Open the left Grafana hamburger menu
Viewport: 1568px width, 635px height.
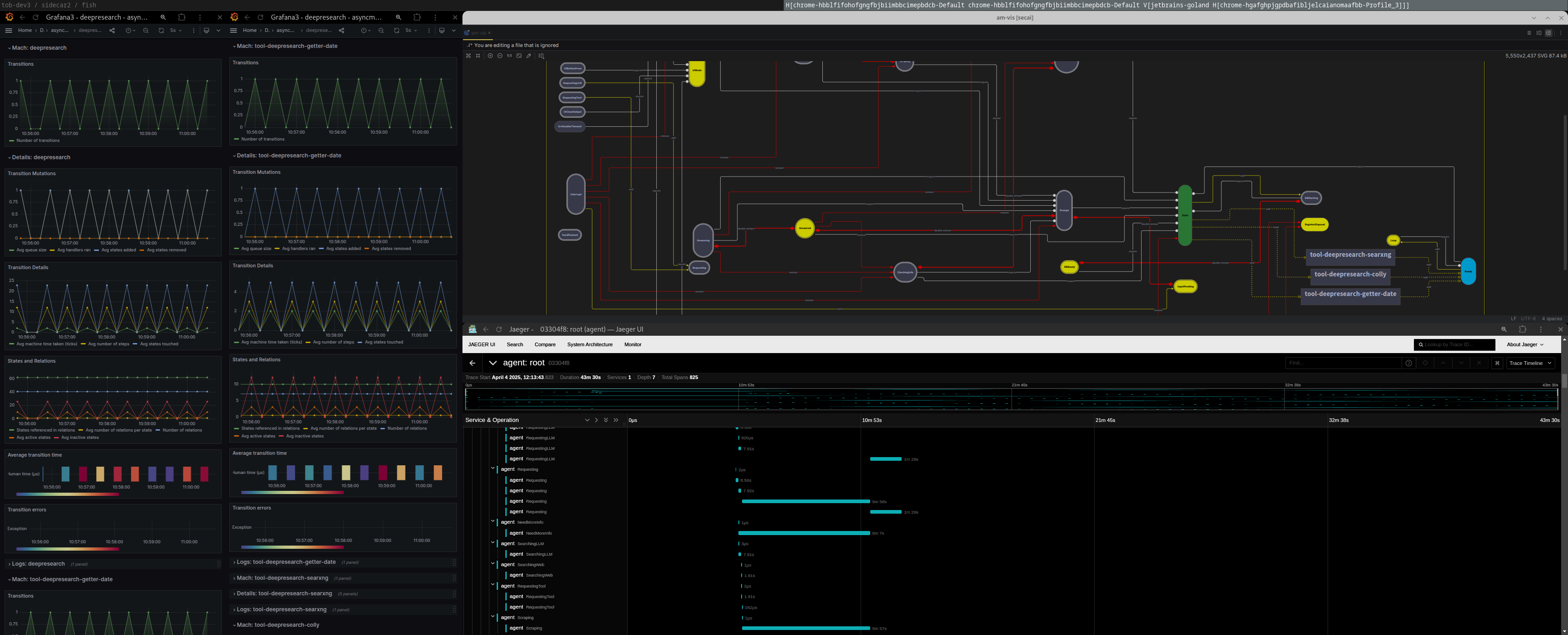[x=9, y=31]
